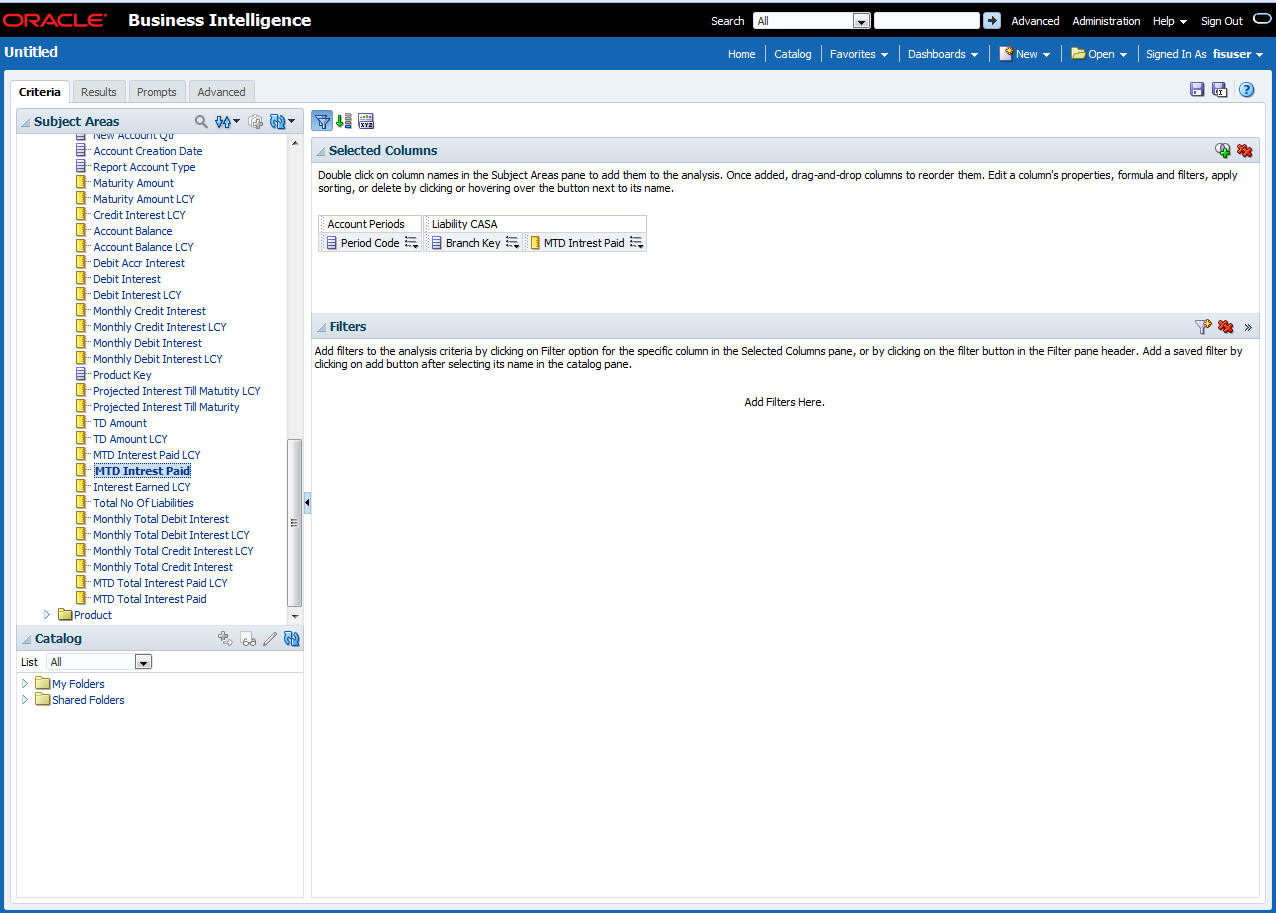
Task: Collapse the Catalog pane
Action: click(x=26, y=639)
